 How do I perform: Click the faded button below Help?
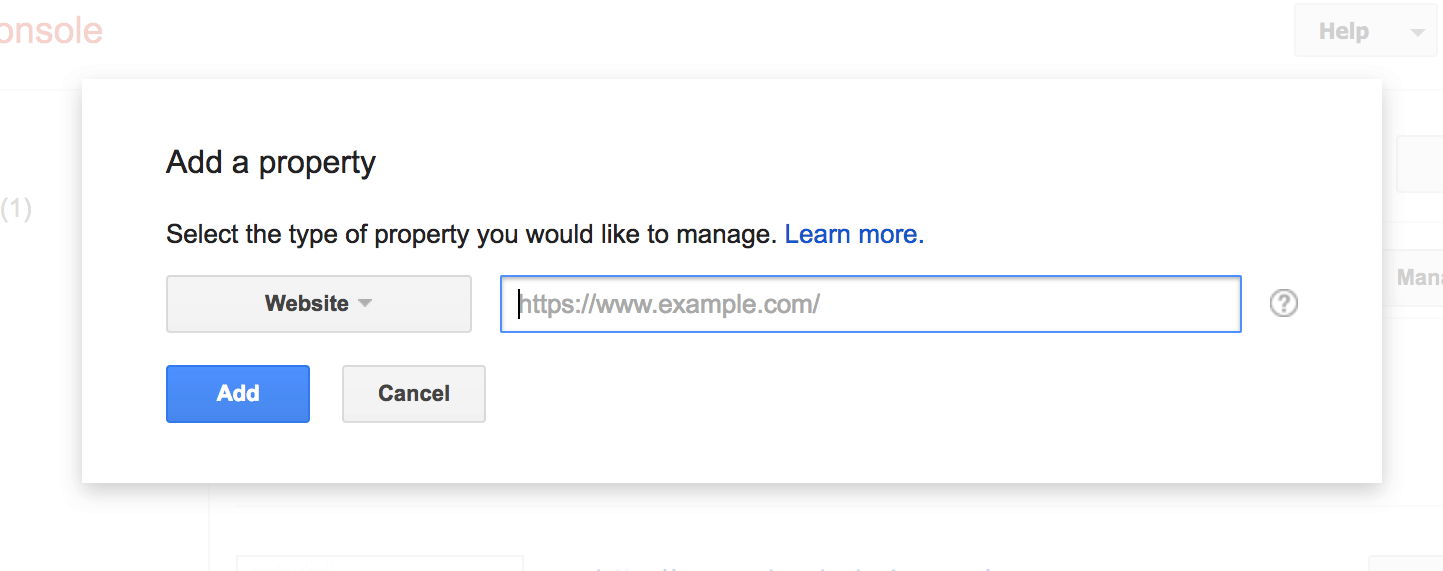point(1419,164)
